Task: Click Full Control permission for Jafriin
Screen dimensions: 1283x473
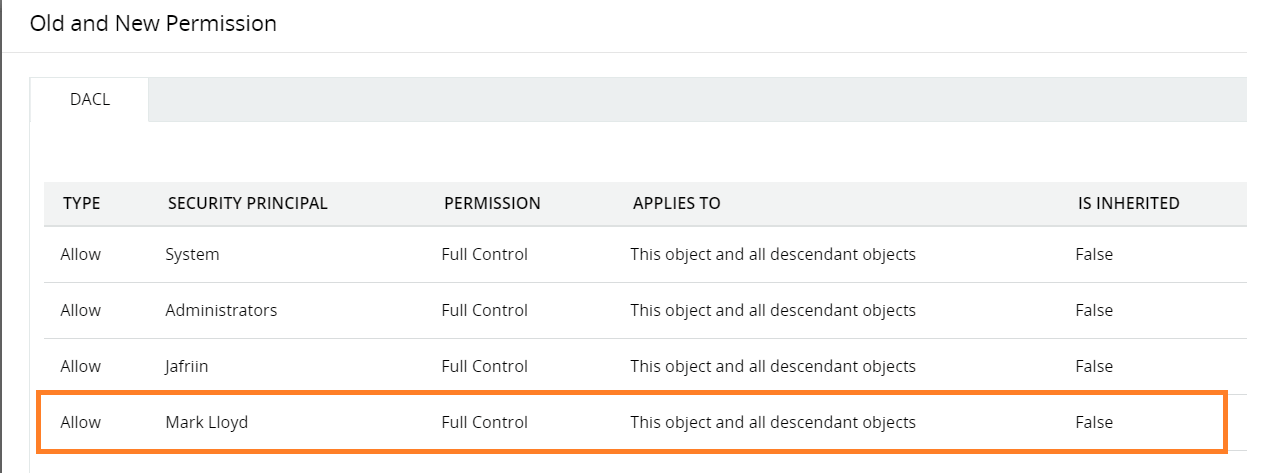Action: click(484, 366)
